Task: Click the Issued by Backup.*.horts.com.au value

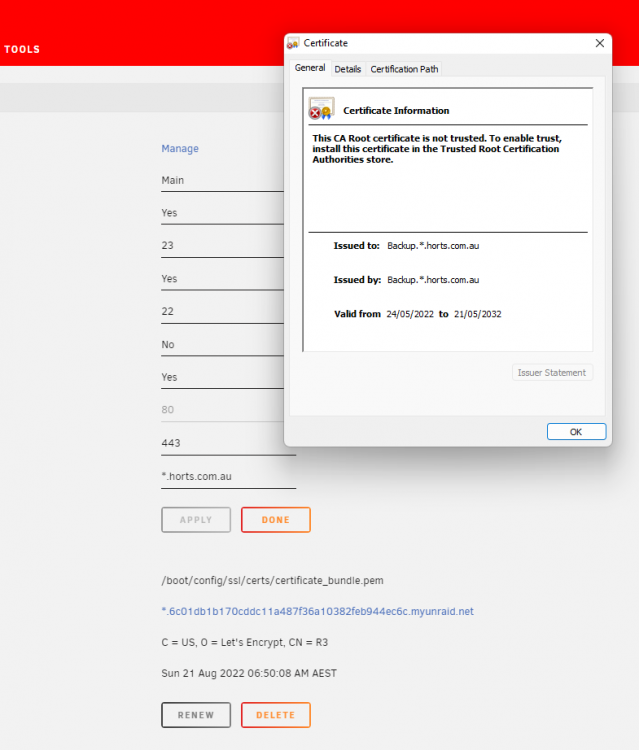Action: 433,280
